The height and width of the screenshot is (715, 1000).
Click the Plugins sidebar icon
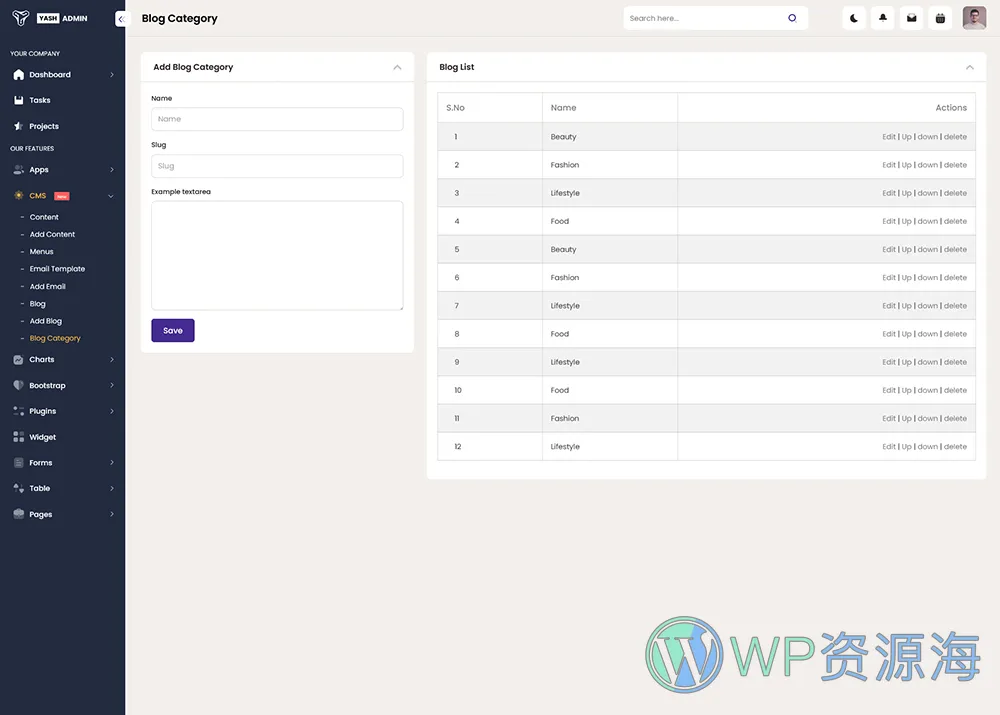coord(18,411)
